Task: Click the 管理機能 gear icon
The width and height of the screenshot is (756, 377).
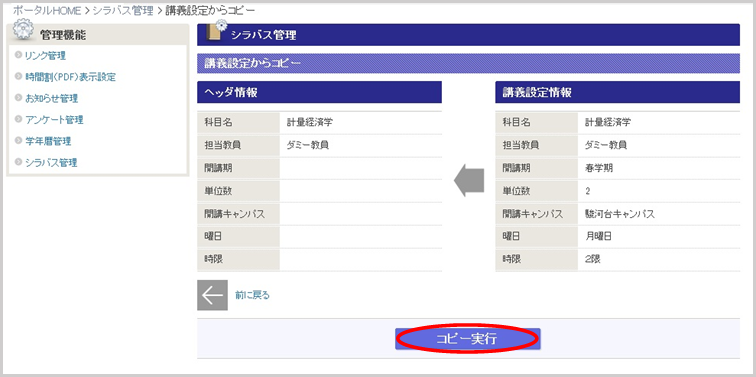Action: [x=23, y=29]
